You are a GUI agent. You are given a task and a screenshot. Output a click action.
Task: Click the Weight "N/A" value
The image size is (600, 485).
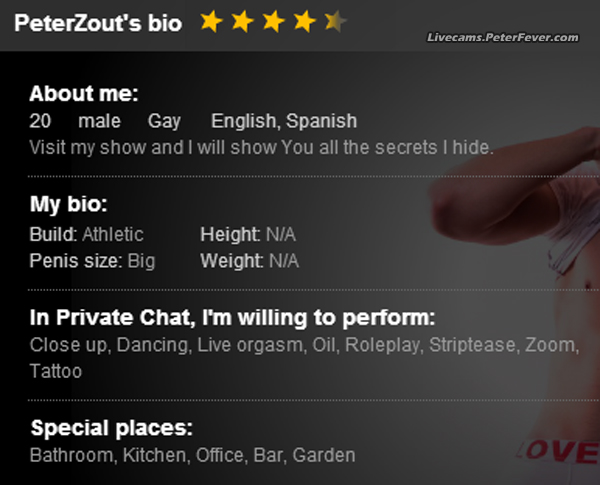[283, 261]
